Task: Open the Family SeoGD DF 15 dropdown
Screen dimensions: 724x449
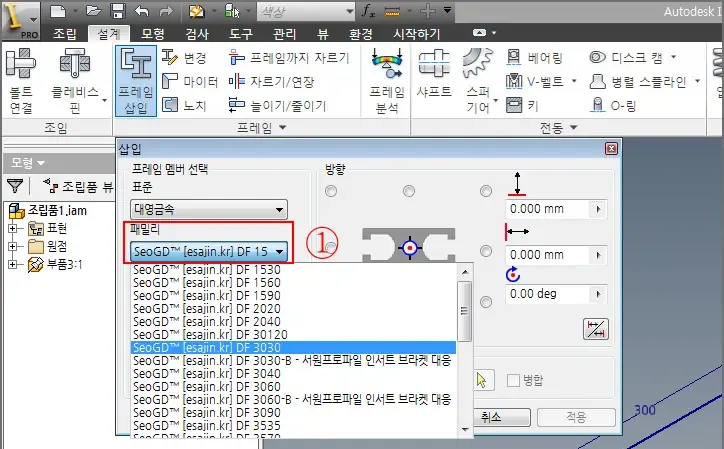Action: click(209, 252)
